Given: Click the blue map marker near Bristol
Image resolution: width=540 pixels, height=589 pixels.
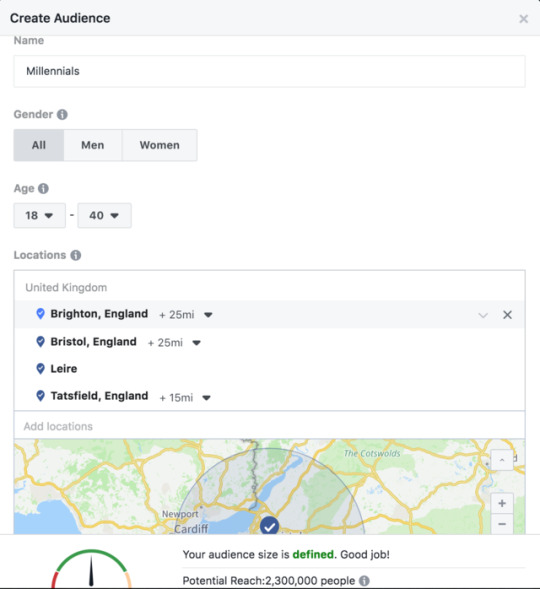Looking at the screenshot, I should pyautogui.click(x=269, y=526).
